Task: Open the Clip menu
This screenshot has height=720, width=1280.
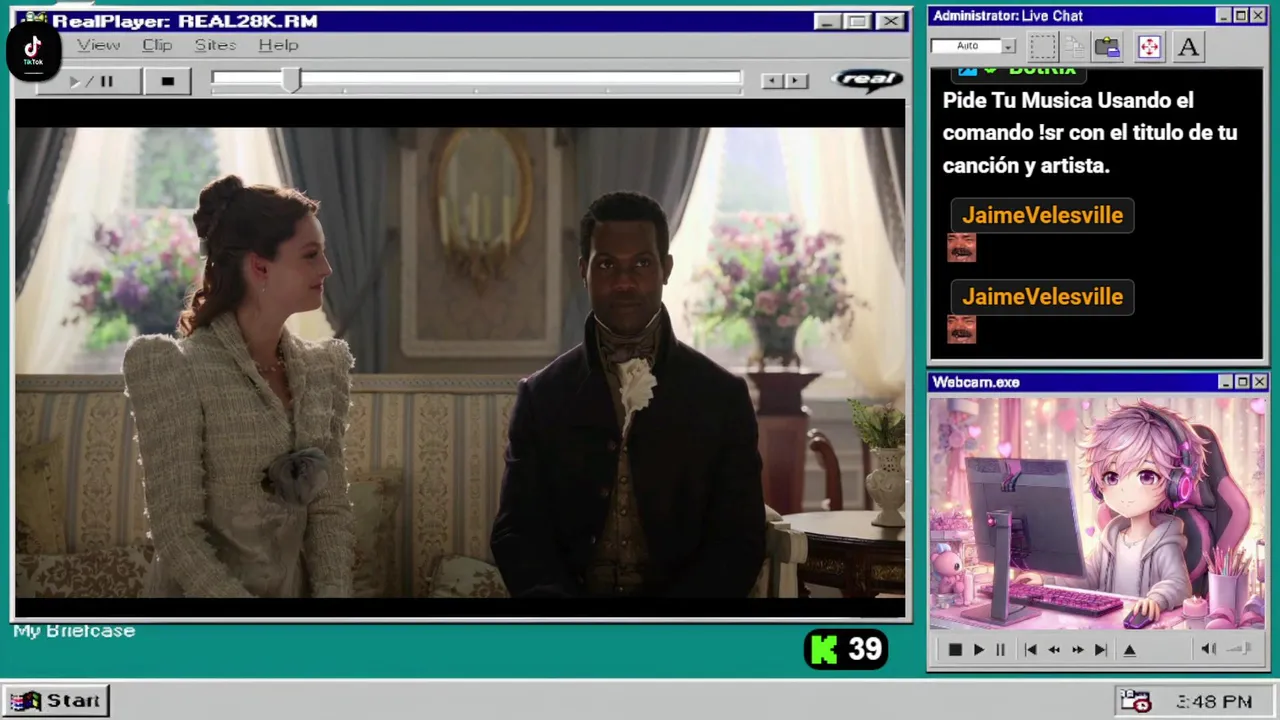Action: click(x=157, y=45)
